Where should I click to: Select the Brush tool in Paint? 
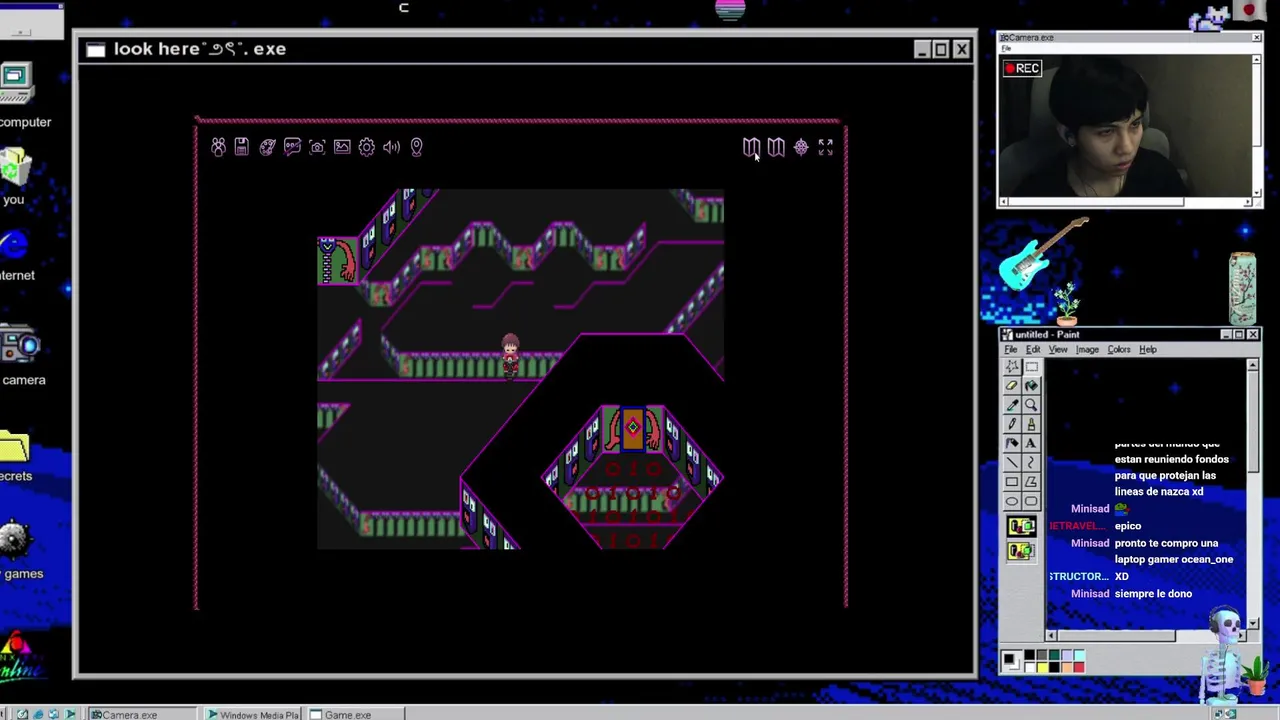point(1031,423)
